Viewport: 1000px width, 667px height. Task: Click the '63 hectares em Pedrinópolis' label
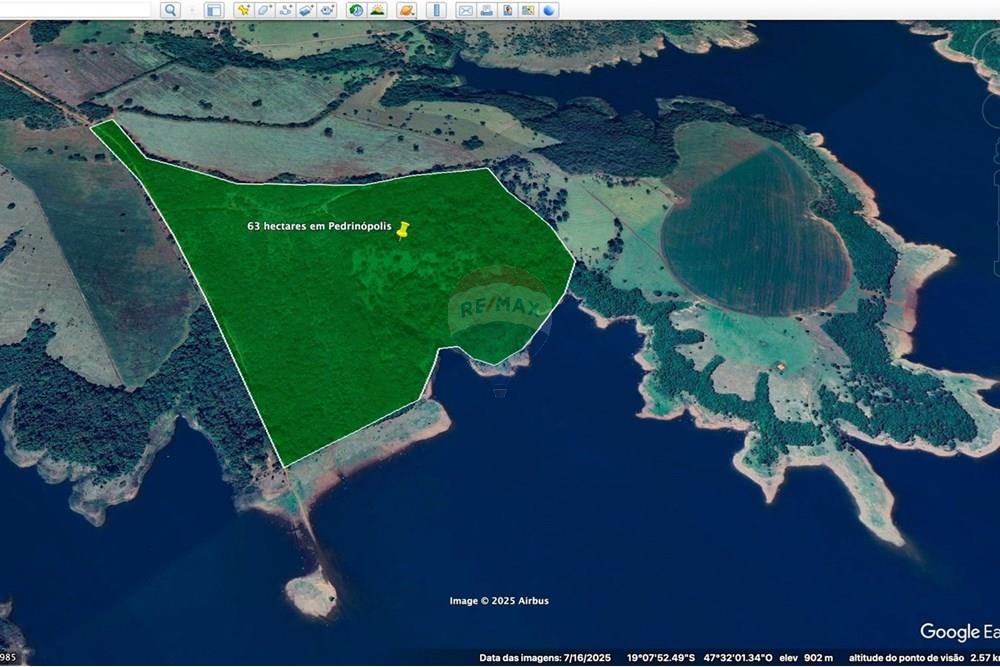coord(320,227)
